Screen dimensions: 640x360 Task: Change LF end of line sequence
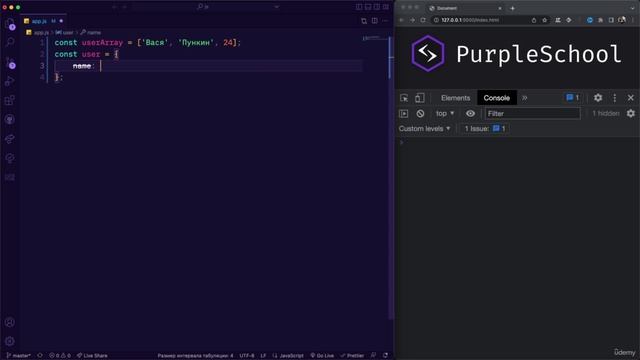(x=263, y=356)
